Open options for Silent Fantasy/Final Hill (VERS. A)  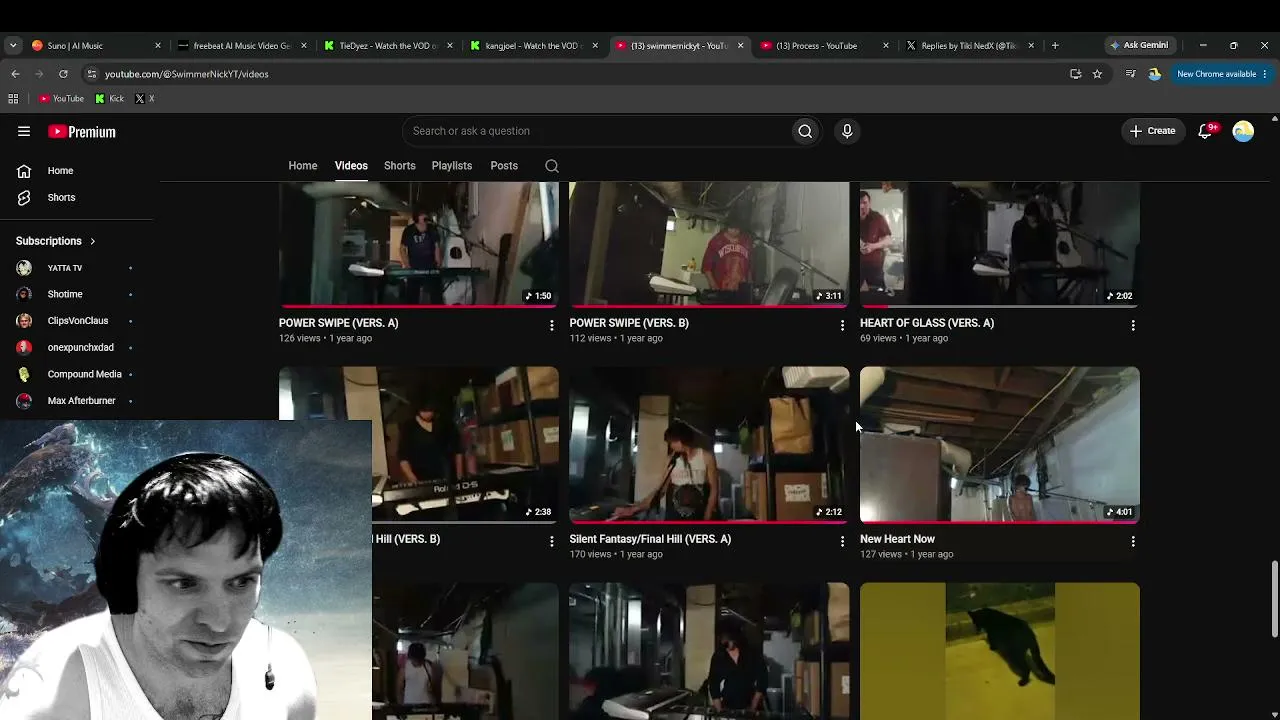842,541
